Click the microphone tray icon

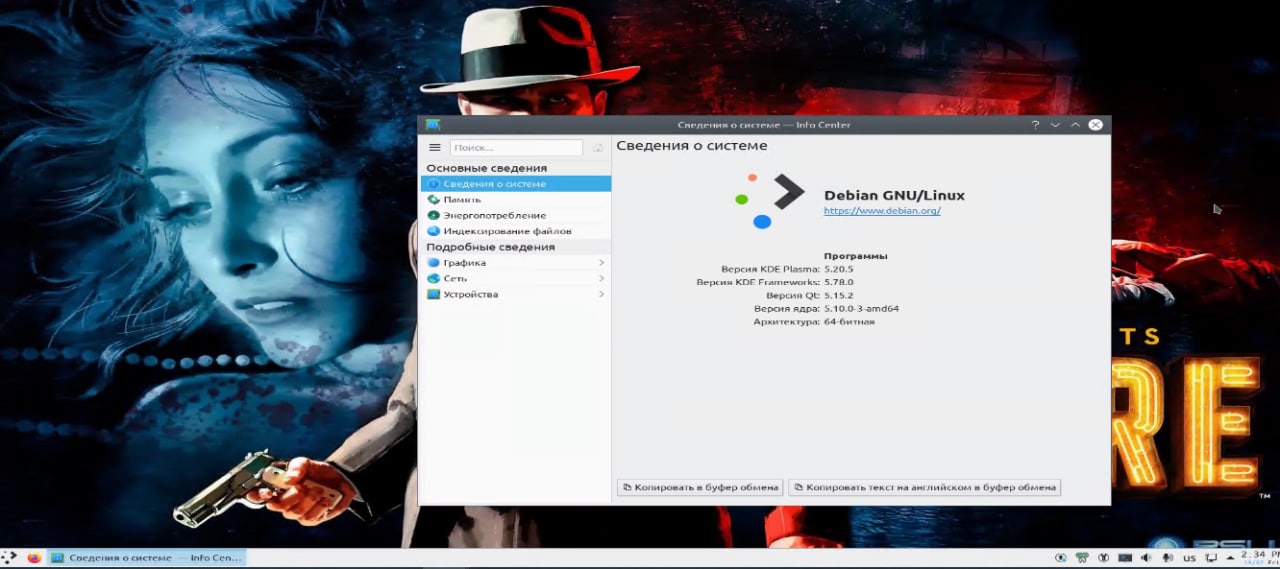tap(1167, 558)
